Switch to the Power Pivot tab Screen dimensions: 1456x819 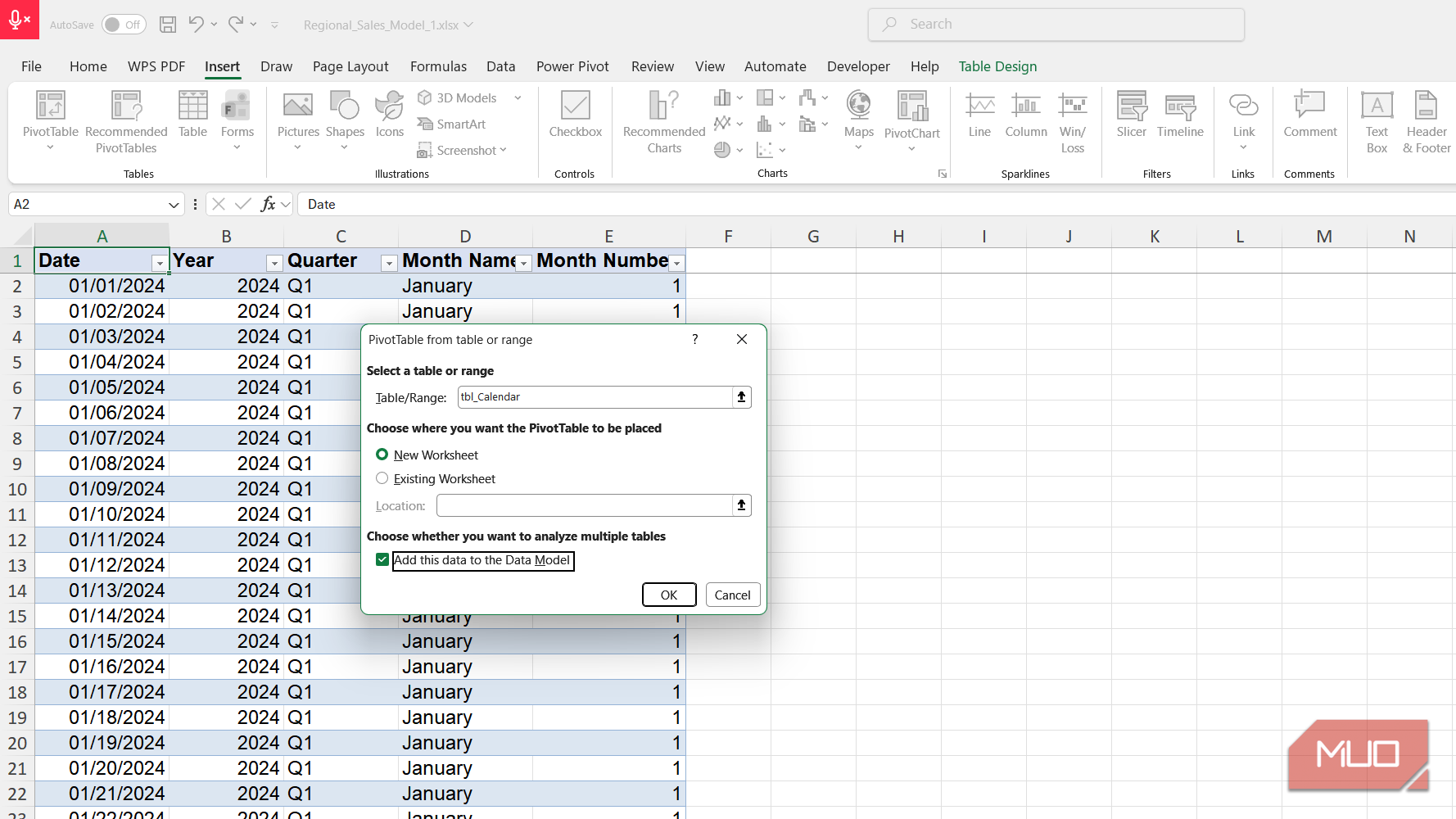click(572, 66)
